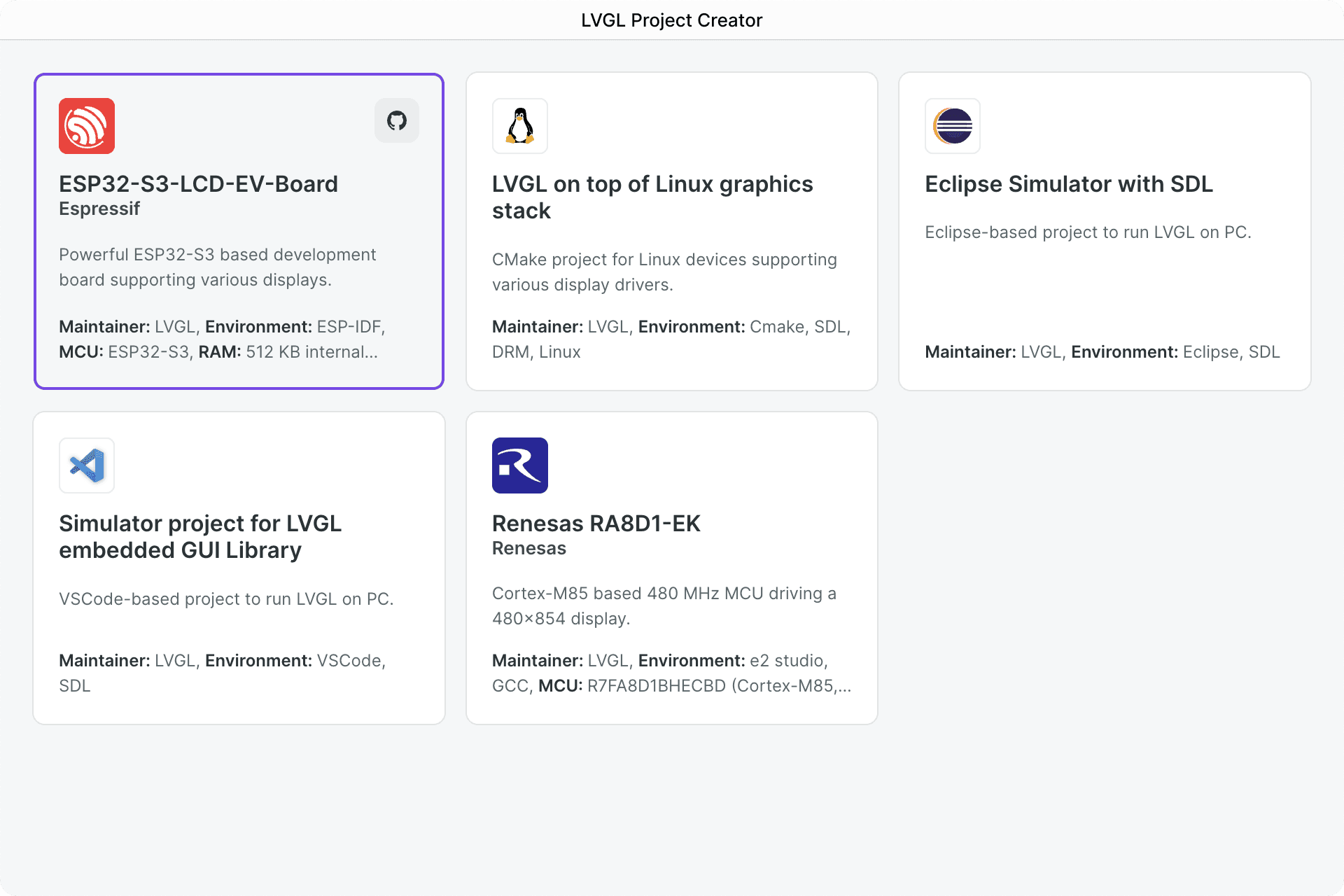
Task: Click the Linux penguin icon for graphics stack
Action: [x=519, y=125]
